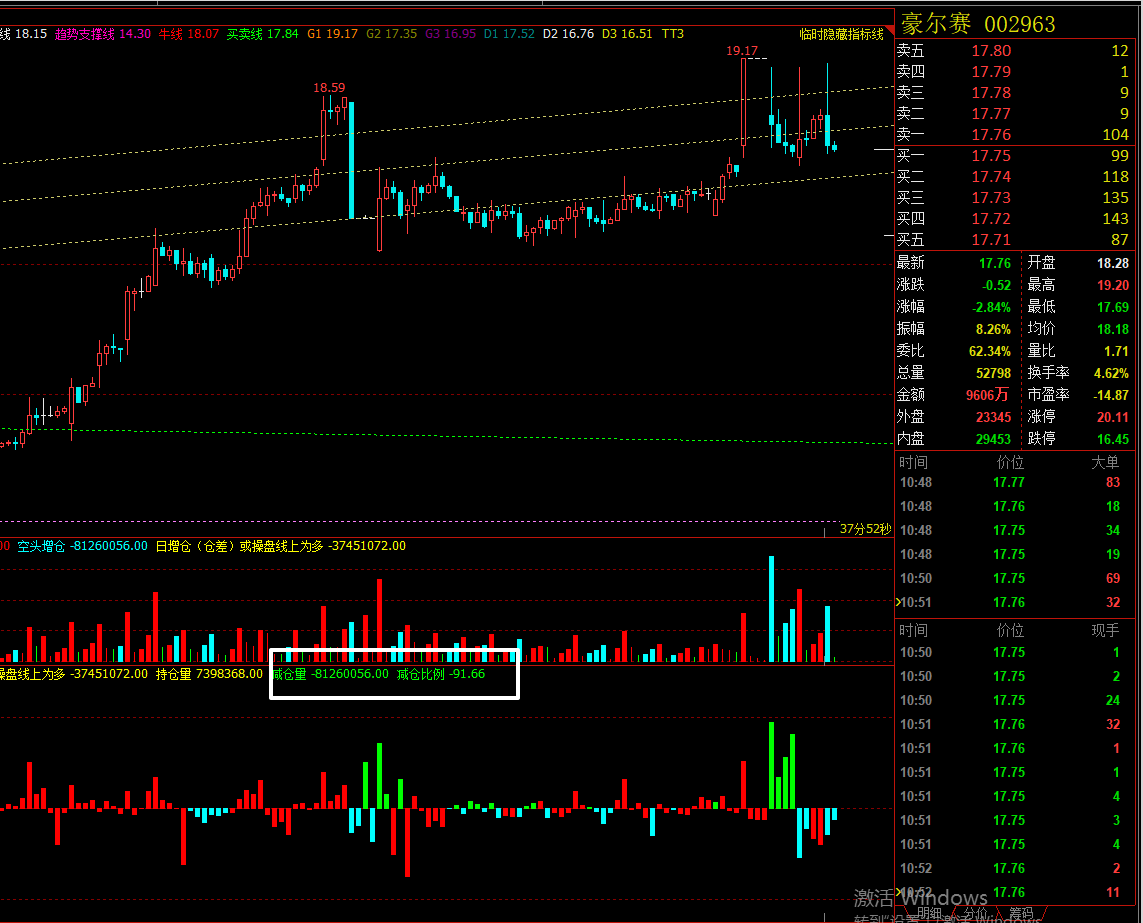Click the G1 19.17 indicator value
The height and width of the screenshot is (923, 1143).
332,34
